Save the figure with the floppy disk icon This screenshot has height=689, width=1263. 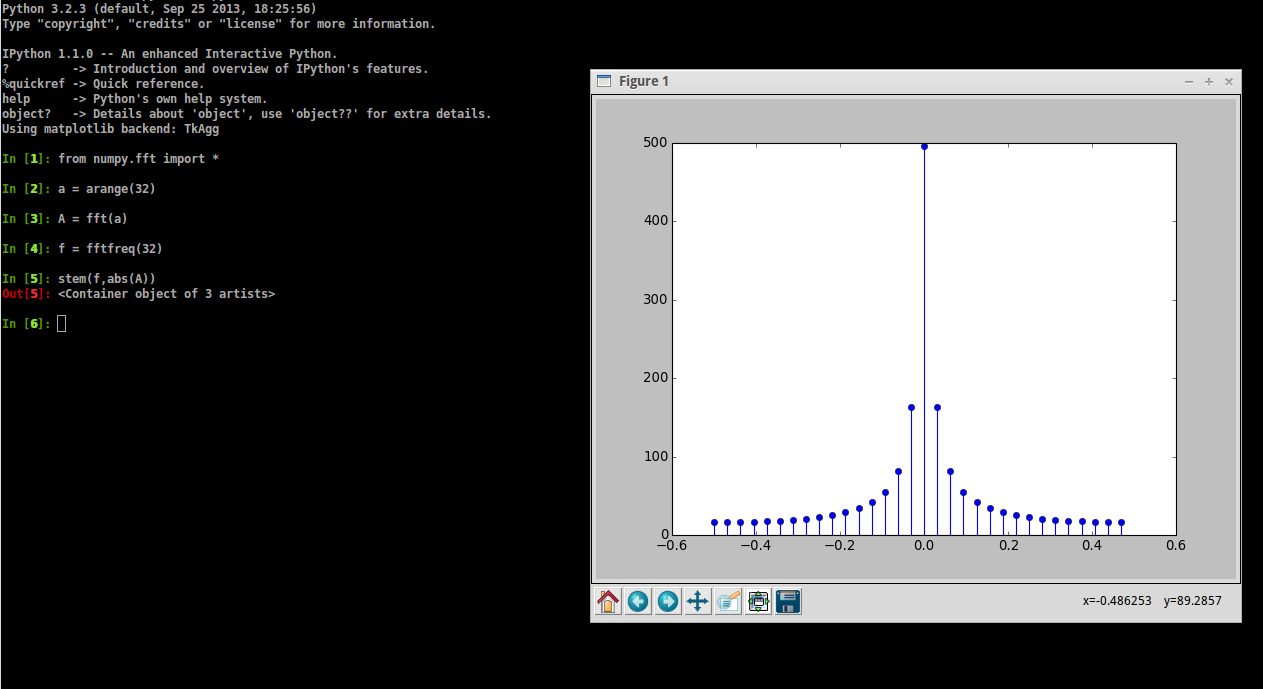[x=788, y=601]
